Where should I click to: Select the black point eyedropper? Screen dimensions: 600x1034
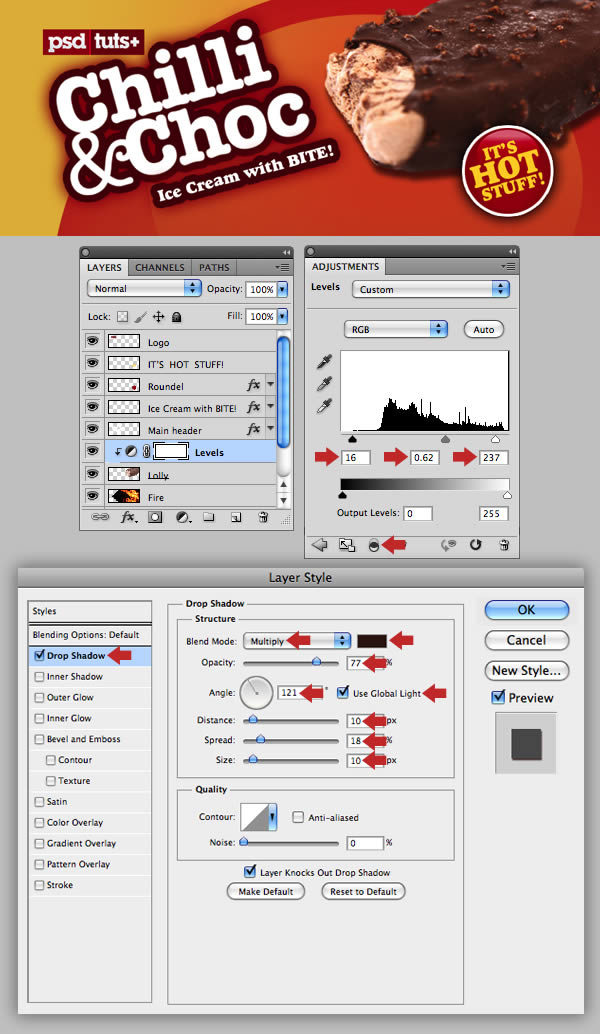(324, 361)
